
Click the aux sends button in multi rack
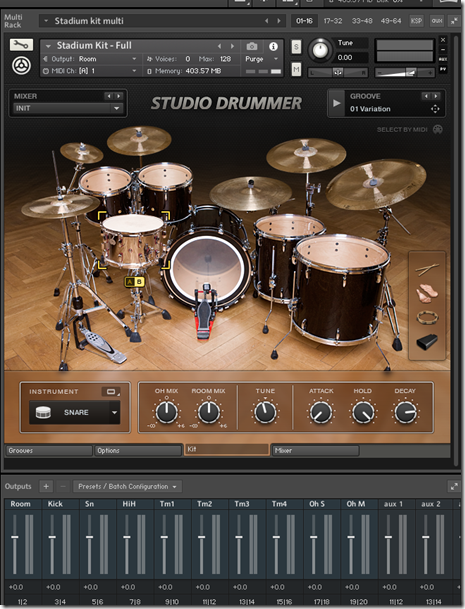(437, 21)
